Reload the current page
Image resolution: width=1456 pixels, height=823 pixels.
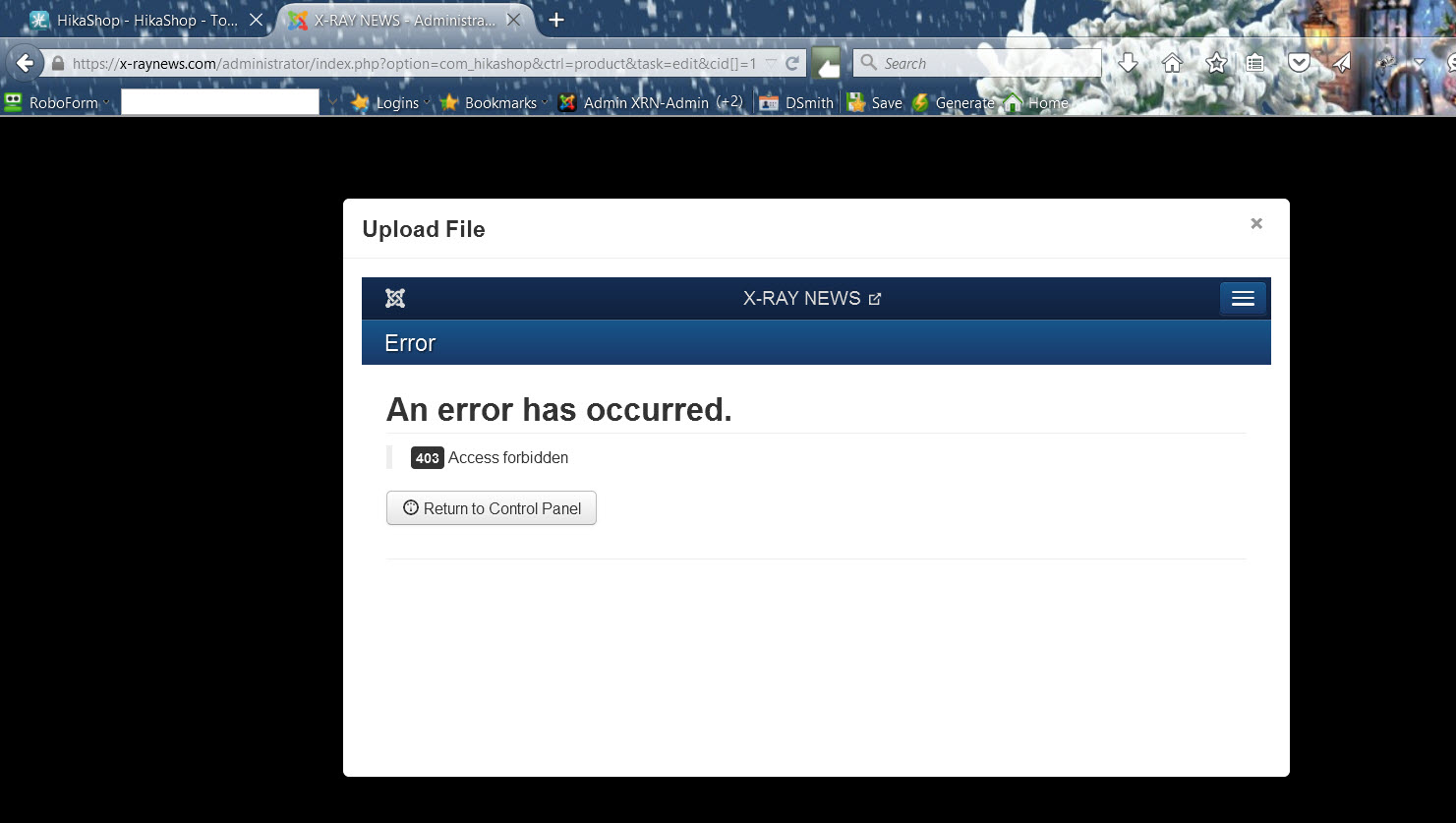(x=792, y=64)
